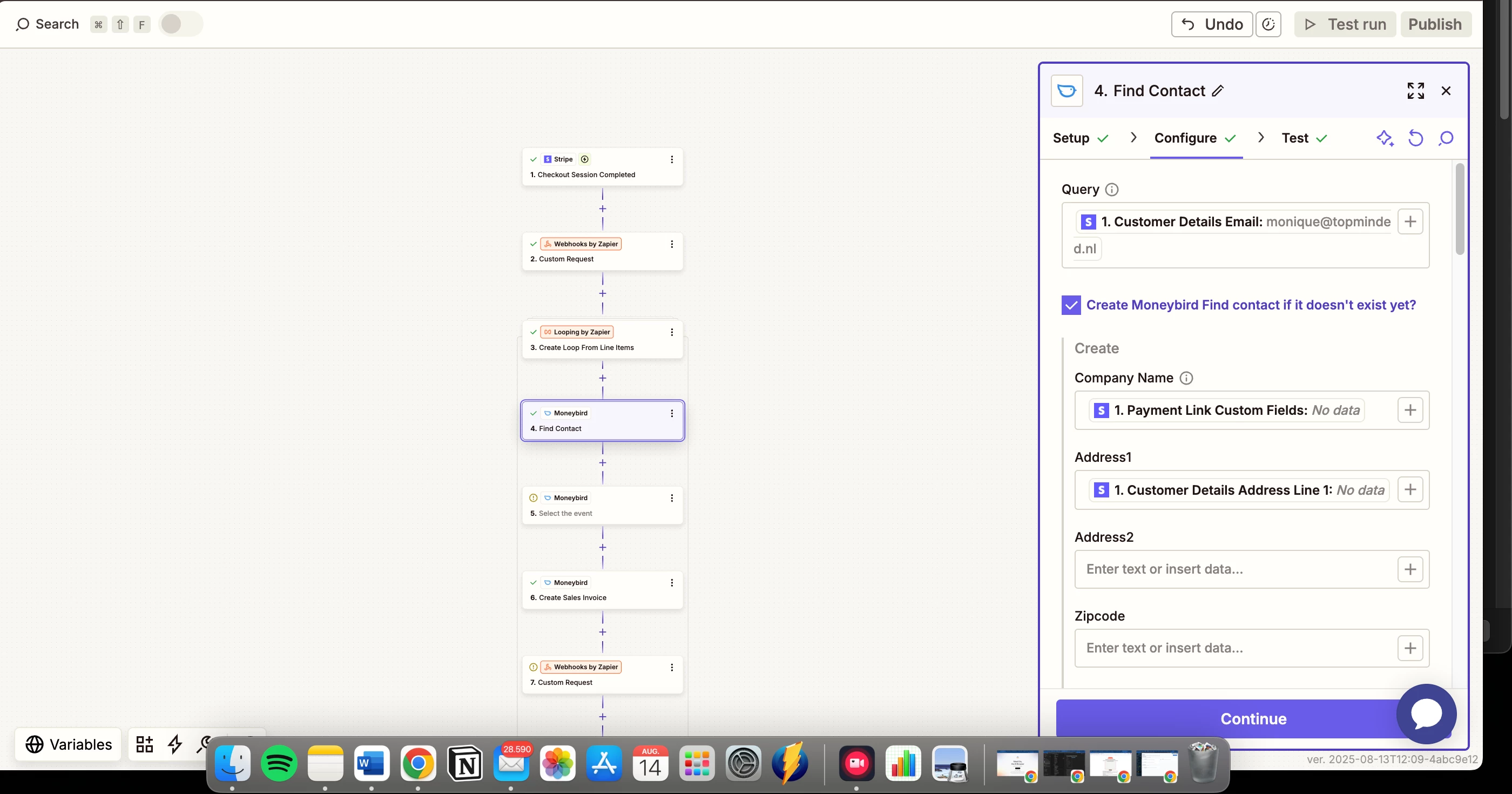Open Microsoft Word from the dock
Image resolution: width=1512 pixels, height=794 pixels.
tap(372, 763)
